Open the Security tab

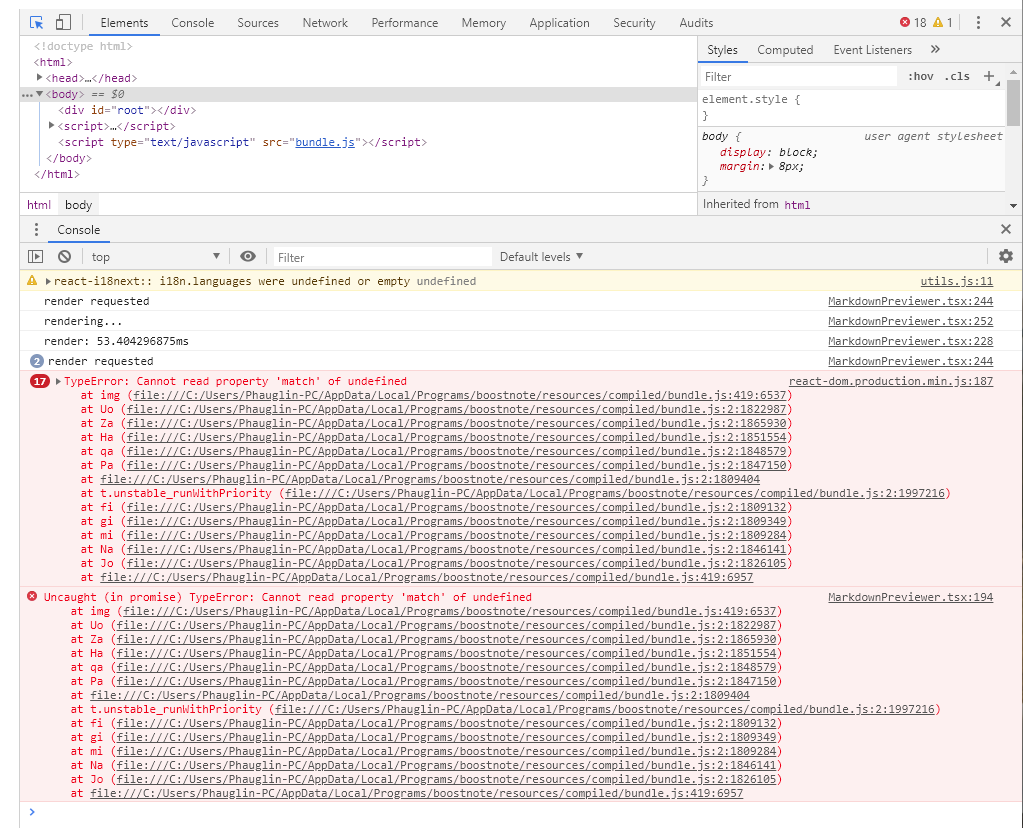point(634,23)
